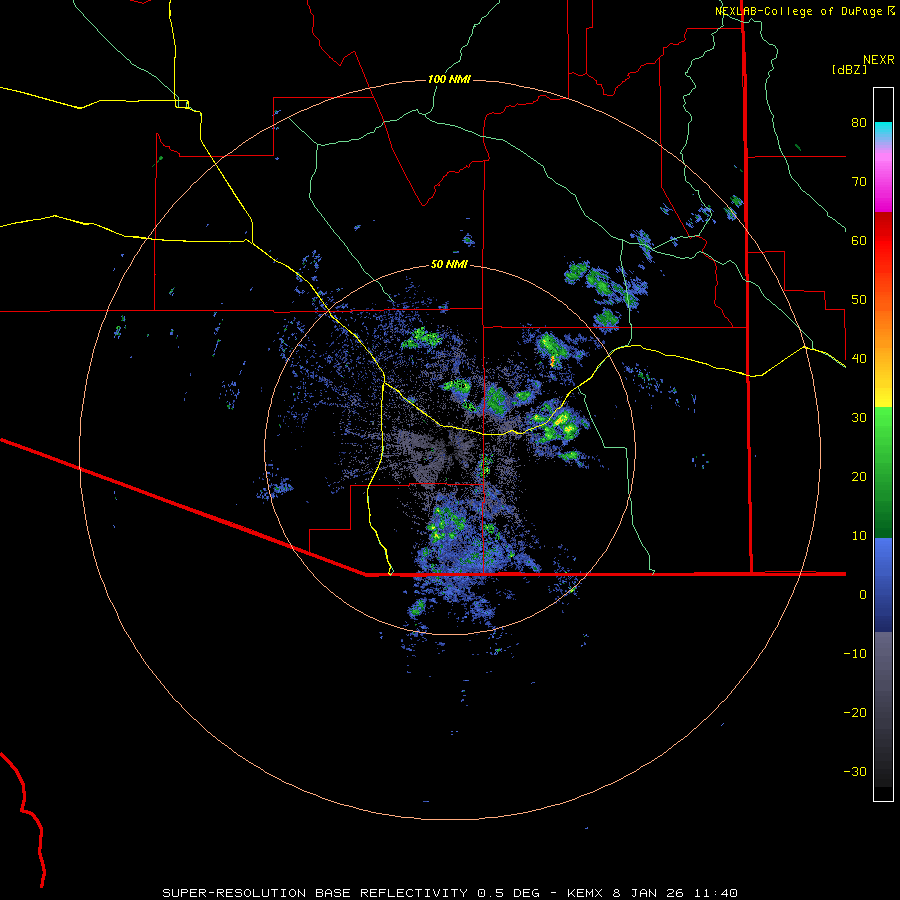Select the 100 NMI range ring label
Screen dimensions: 900x900
449,79
